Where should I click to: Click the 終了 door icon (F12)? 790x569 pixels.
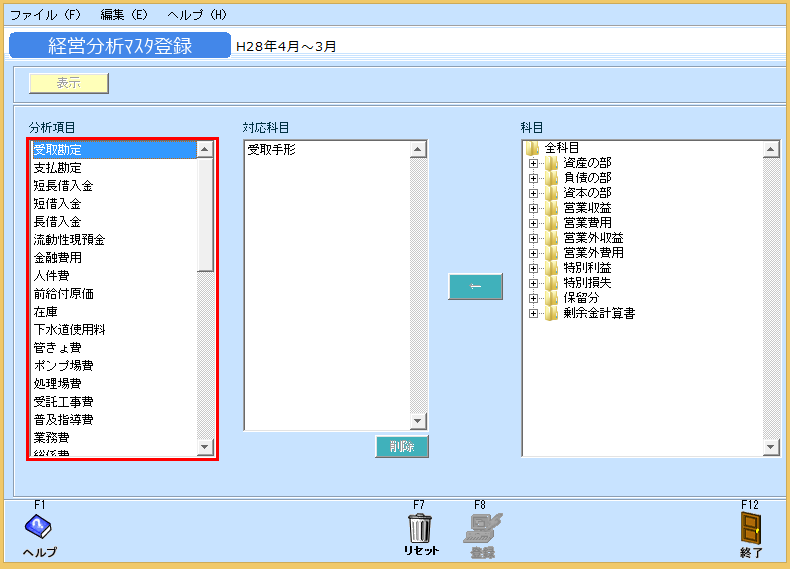pyautogui.click(x=751, y=528)
